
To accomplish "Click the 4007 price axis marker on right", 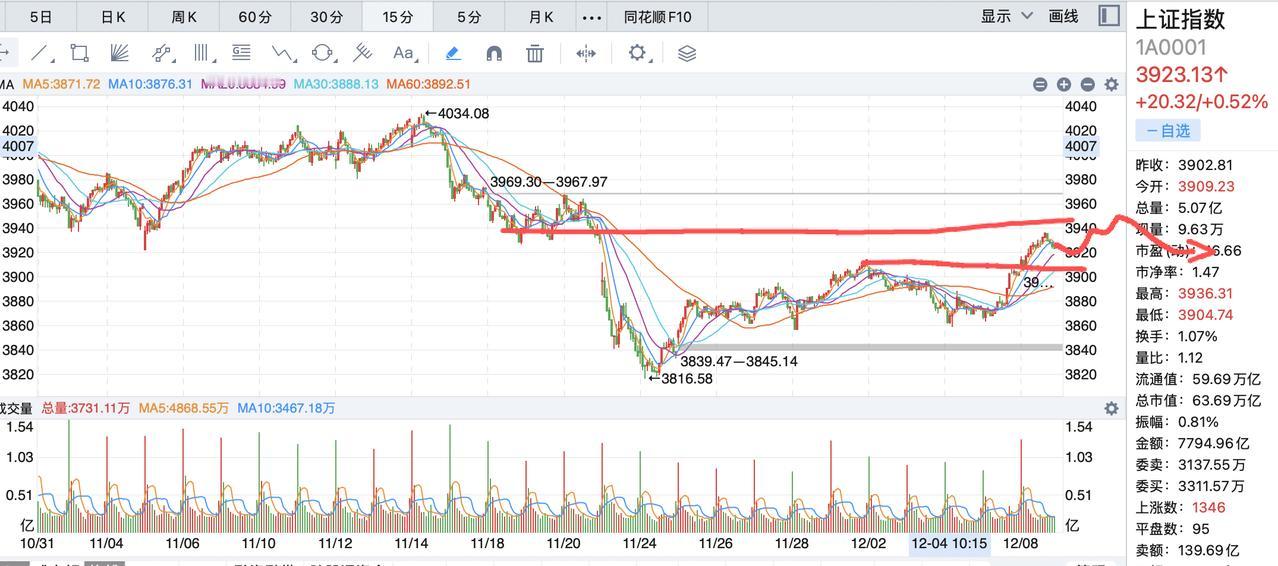I will pyautogui.click(x=1080, y=146).
